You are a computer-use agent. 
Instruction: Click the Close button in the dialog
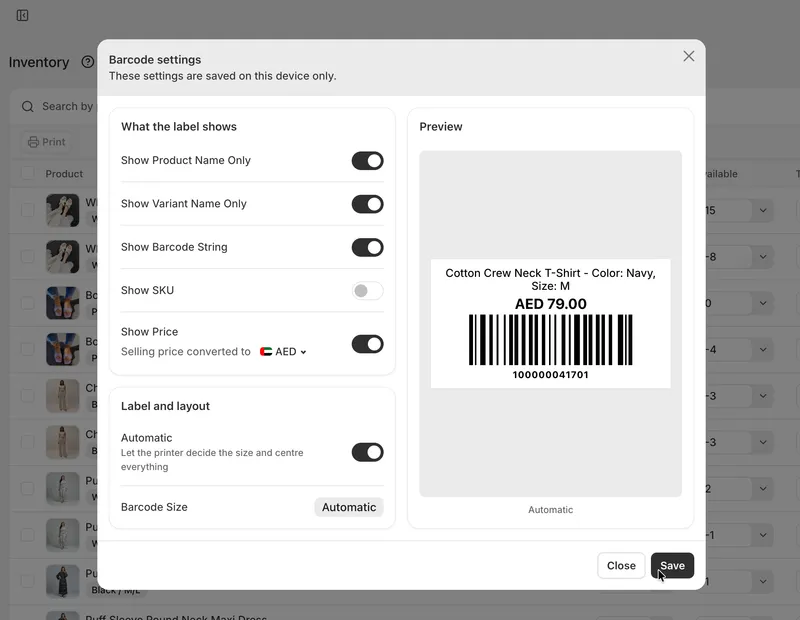click(x=621, y=565)
